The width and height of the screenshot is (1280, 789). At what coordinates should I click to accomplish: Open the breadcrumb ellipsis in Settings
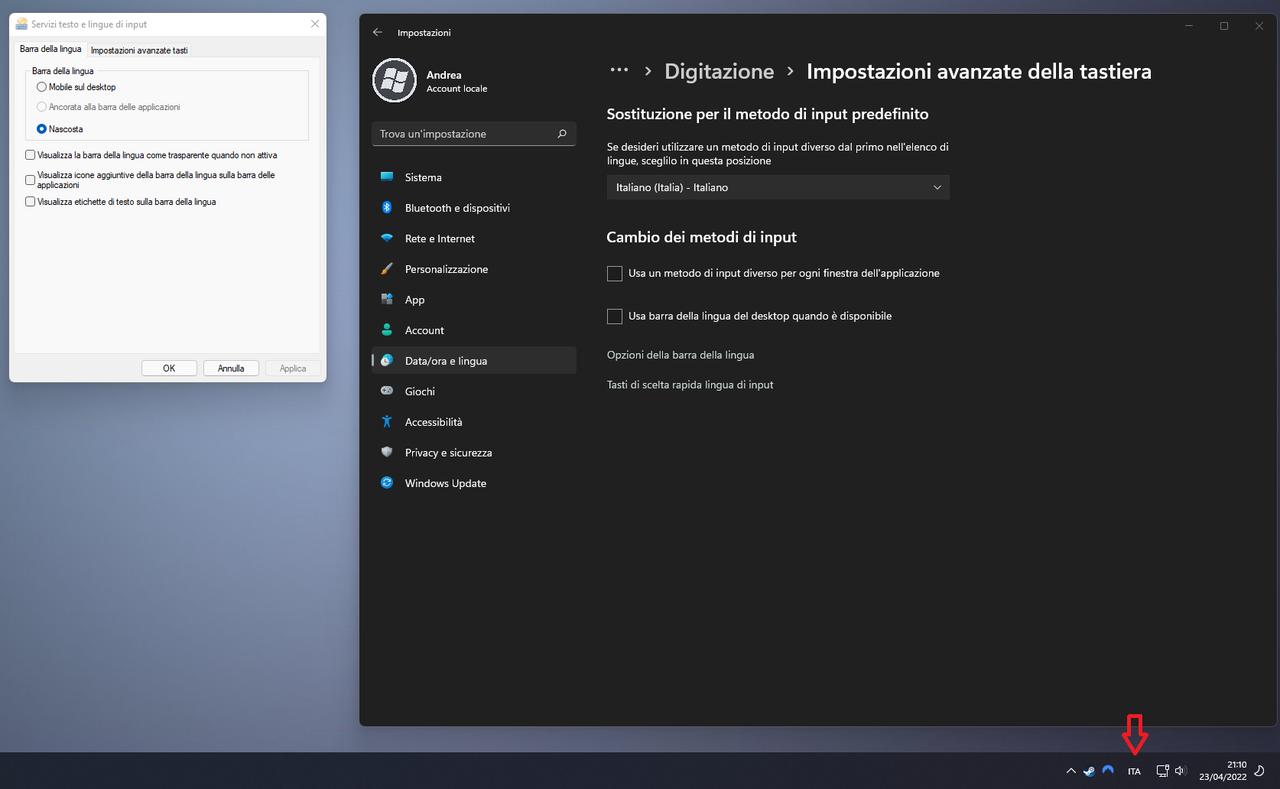(619, 70)
